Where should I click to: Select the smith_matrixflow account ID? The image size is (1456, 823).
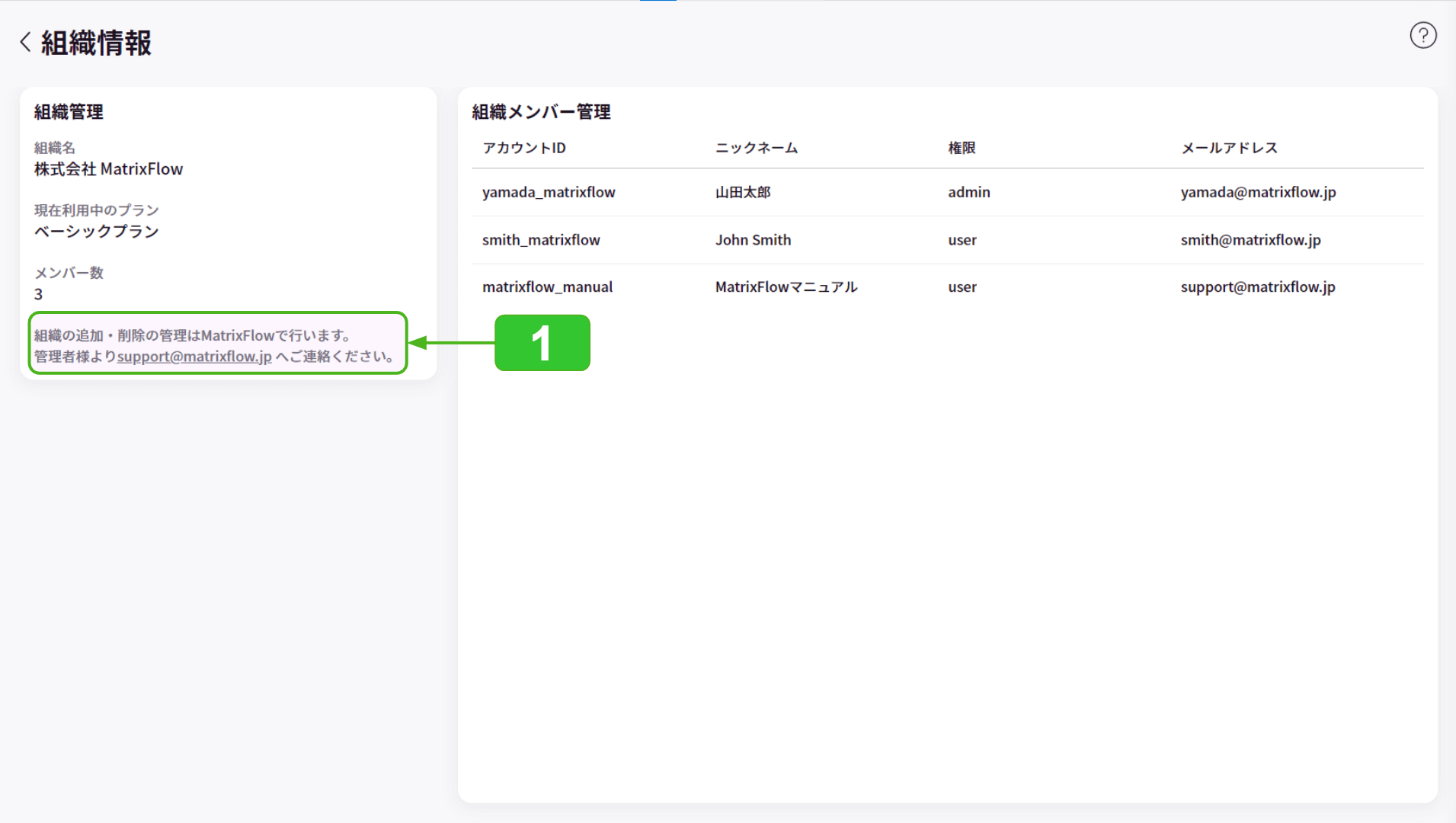click(x=541, y=240)
